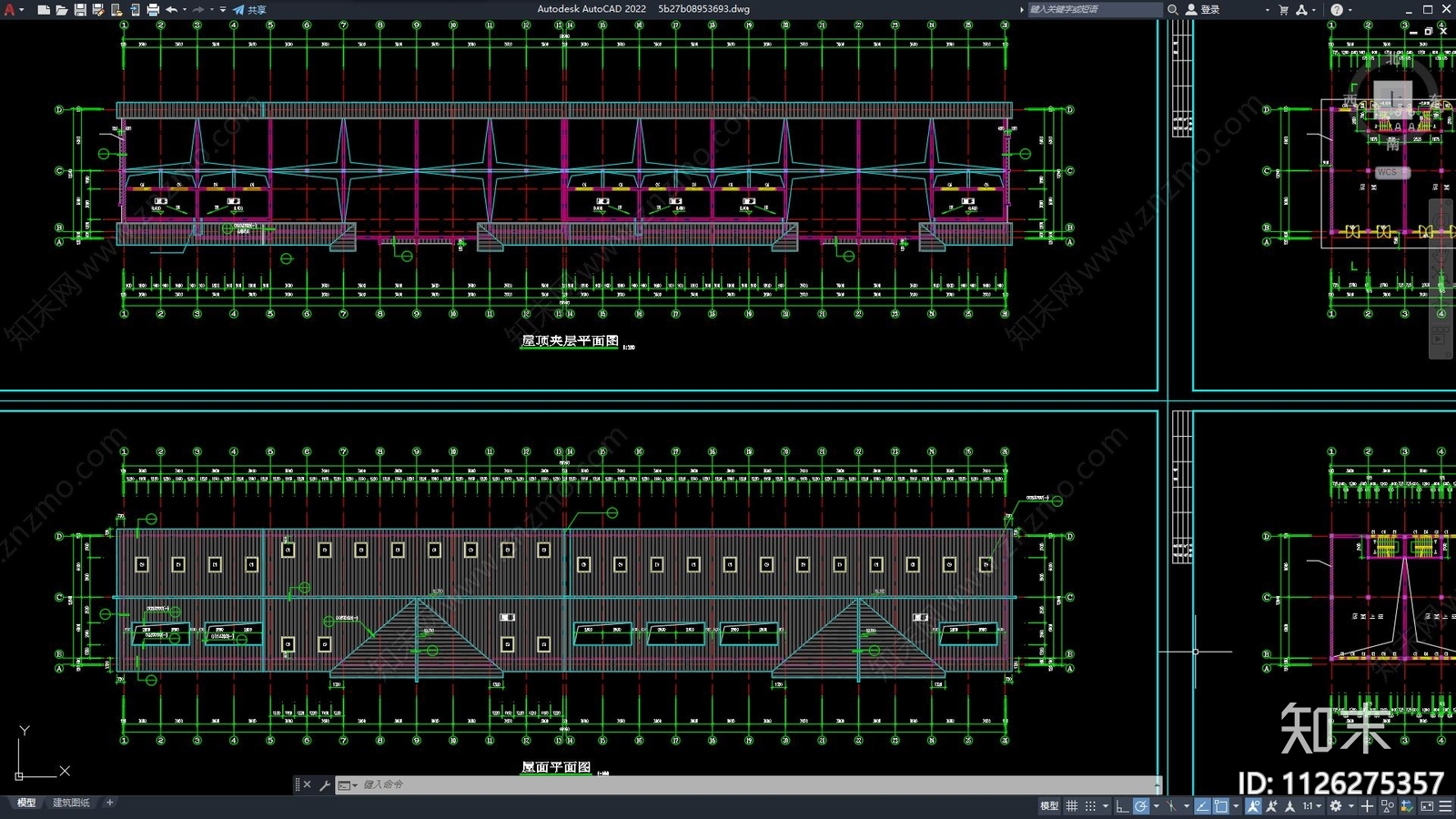The height and width of the screenshot is (819, 1456).
Task: Minimize the drawing viewport window
Action: (x=1413, y=31)
